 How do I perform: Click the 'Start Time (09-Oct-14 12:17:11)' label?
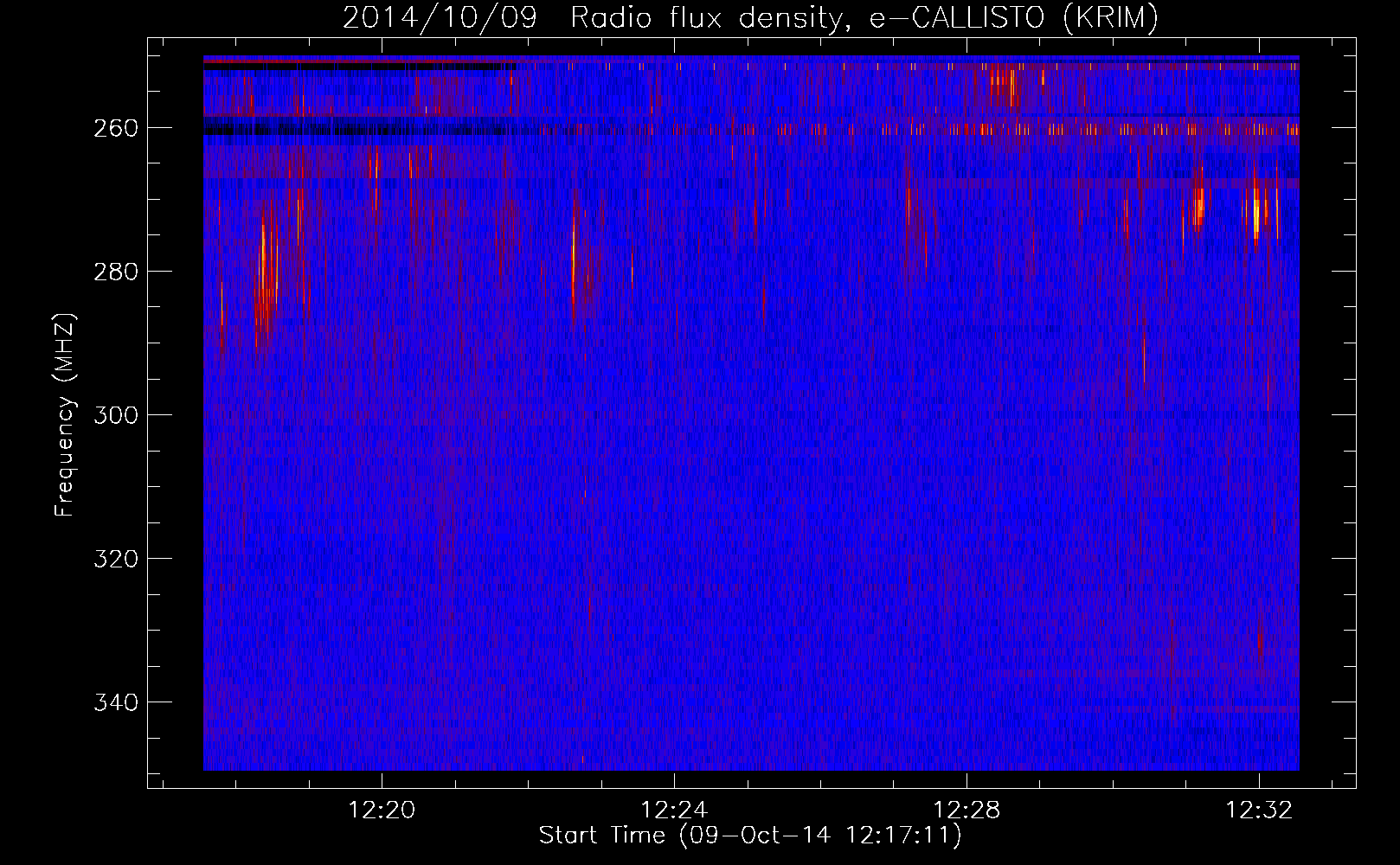[750, 836]
